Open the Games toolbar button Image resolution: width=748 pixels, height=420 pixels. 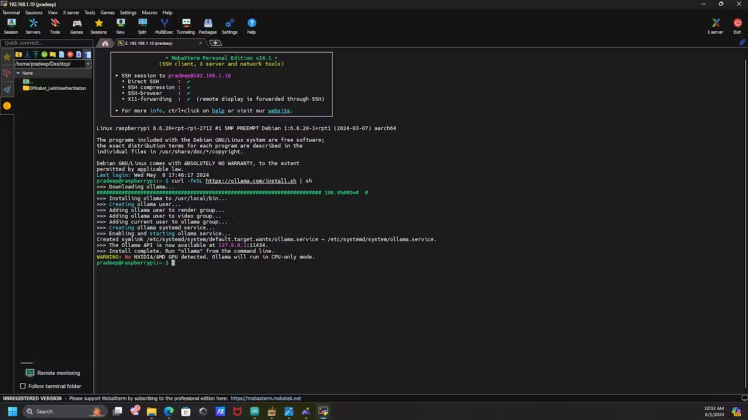(x=76, y=26)
